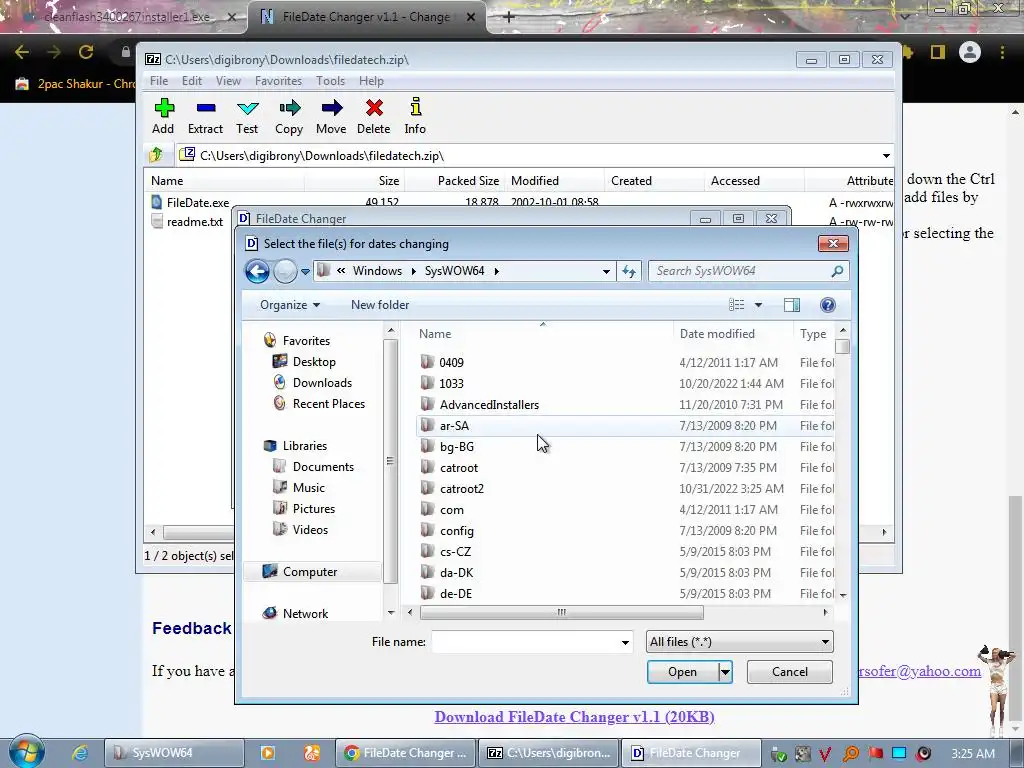Click the Move icon in 7-Zip toolbar
Screen dimensions: 1024x768
[331, 108]
